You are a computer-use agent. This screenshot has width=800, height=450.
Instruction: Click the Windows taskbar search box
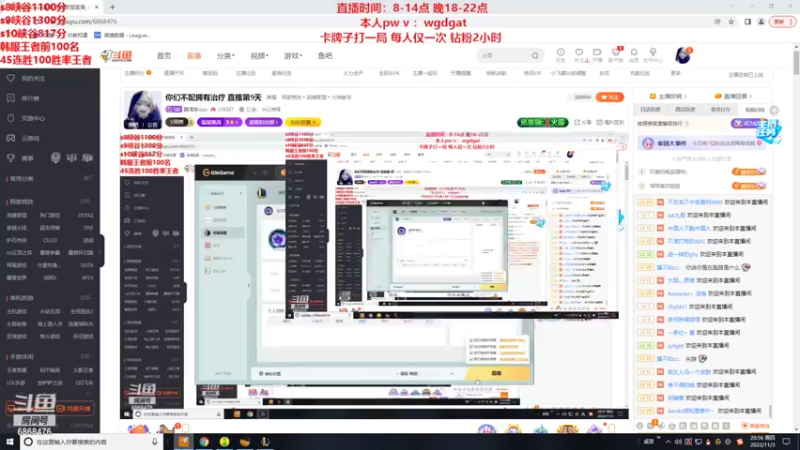[x=92, y=442]
